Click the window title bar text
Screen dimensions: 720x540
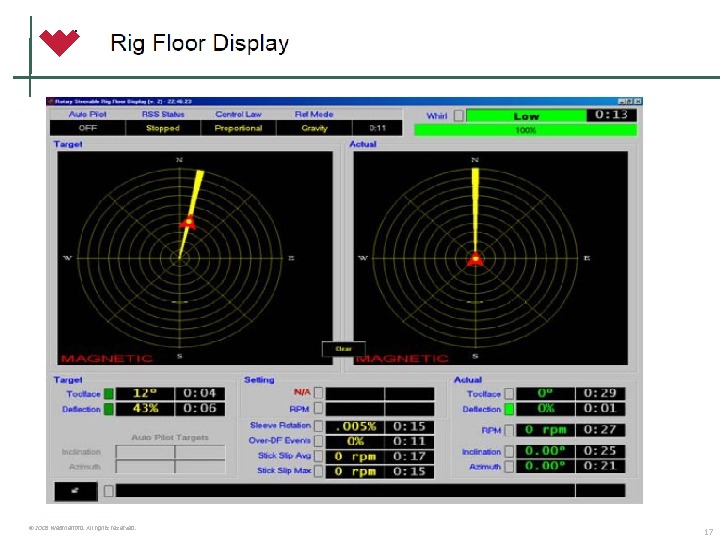click(x=124, y=101)
